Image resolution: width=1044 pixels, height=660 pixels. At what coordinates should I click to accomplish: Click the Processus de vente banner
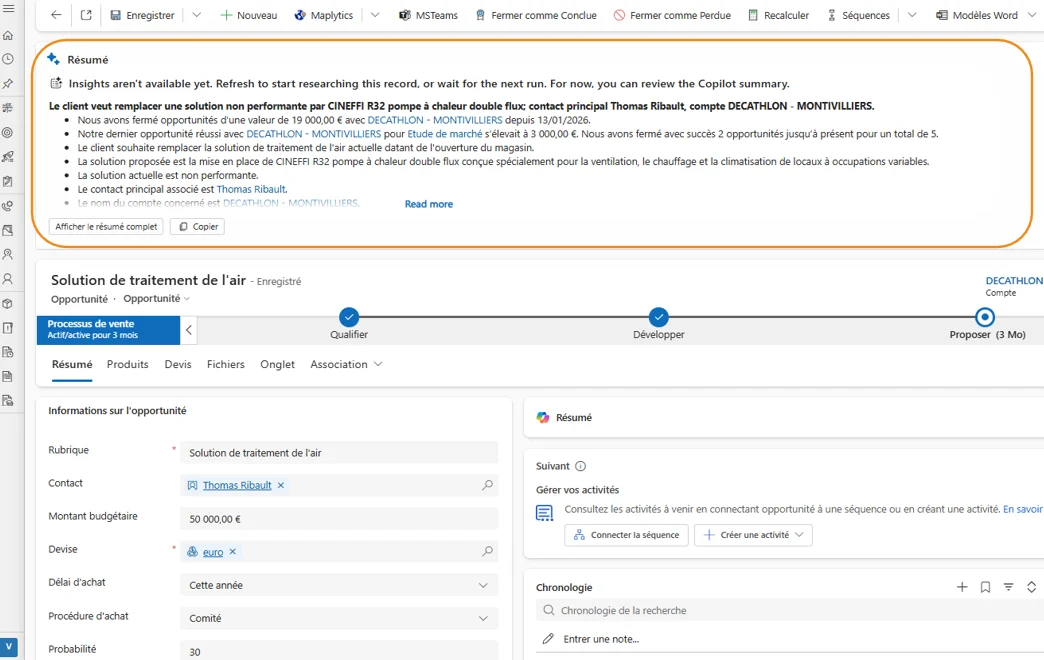109,330
